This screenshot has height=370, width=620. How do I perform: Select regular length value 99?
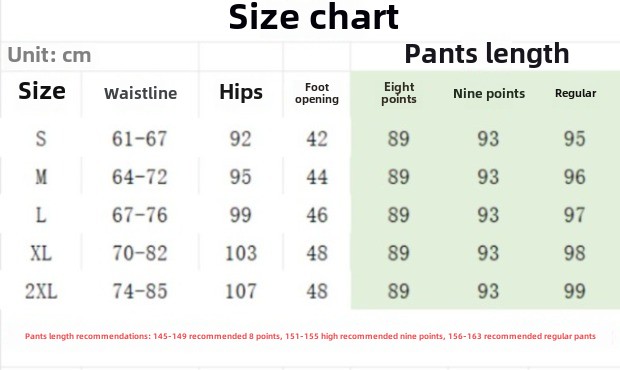pyautogui.click(x=575, y=291)
